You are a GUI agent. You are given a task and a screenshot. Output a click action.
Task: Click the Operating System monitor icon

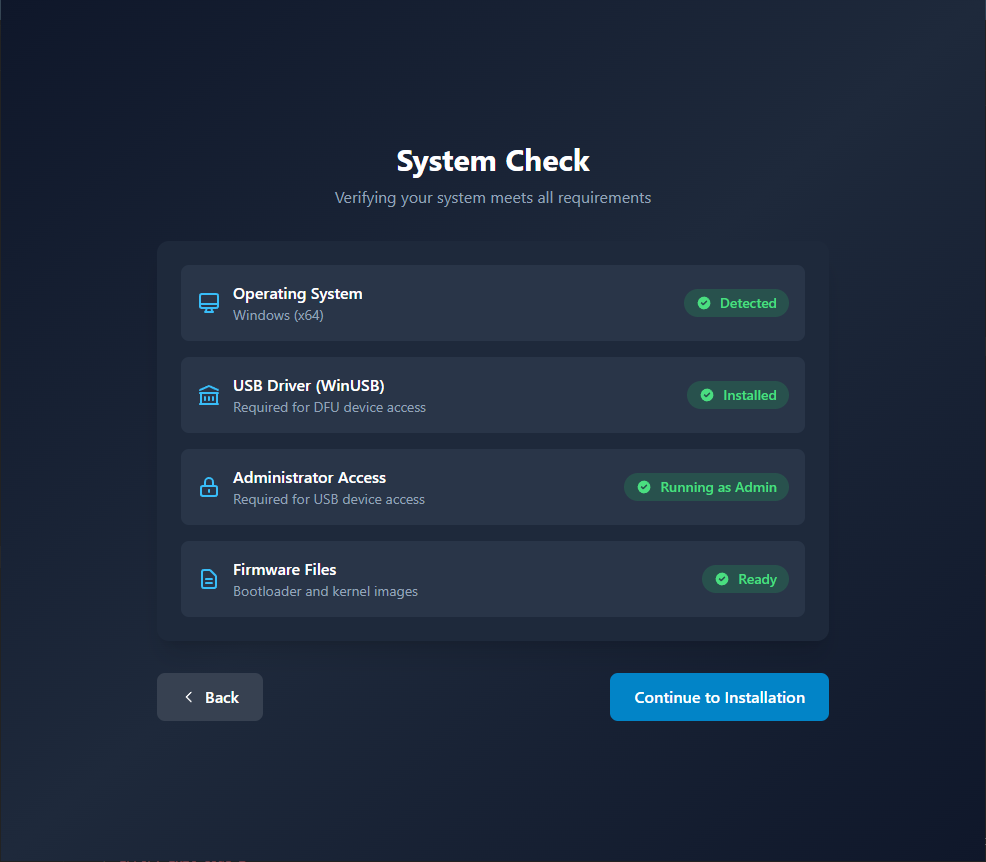pyautogui.click(x=208, y=302)
